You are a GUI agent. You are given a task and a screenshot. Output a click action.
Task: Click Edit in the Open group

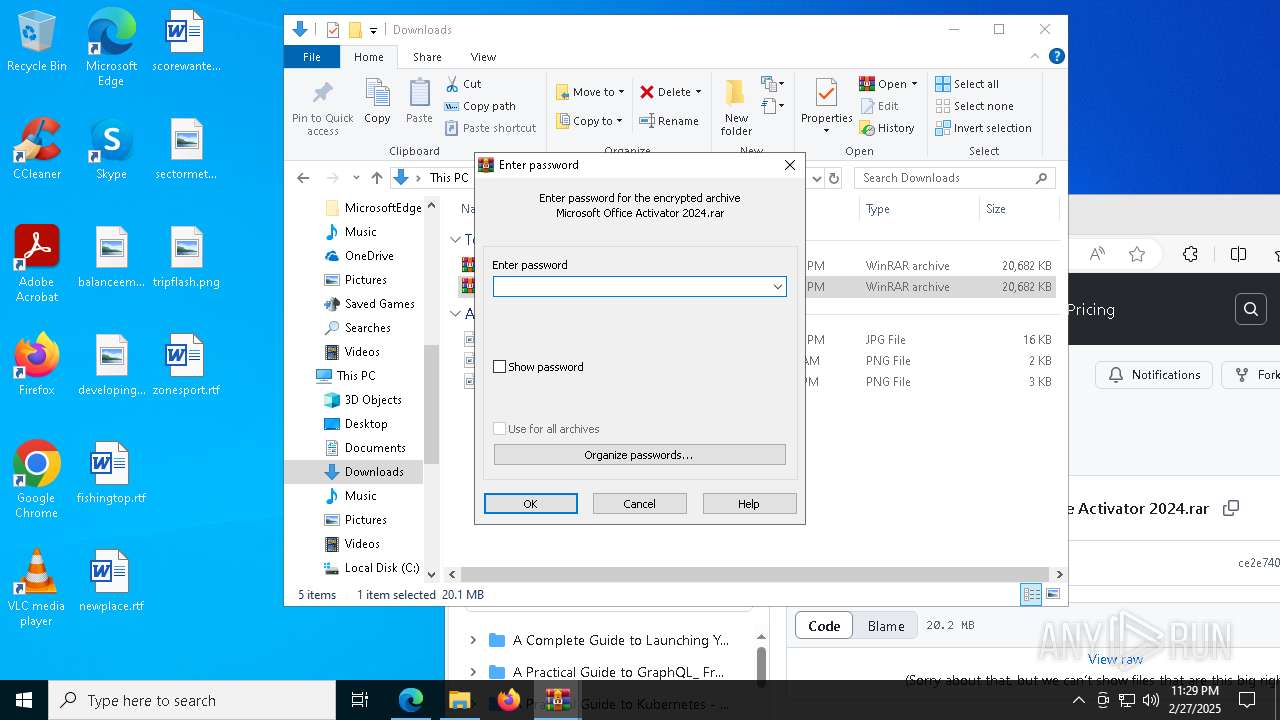879,106
